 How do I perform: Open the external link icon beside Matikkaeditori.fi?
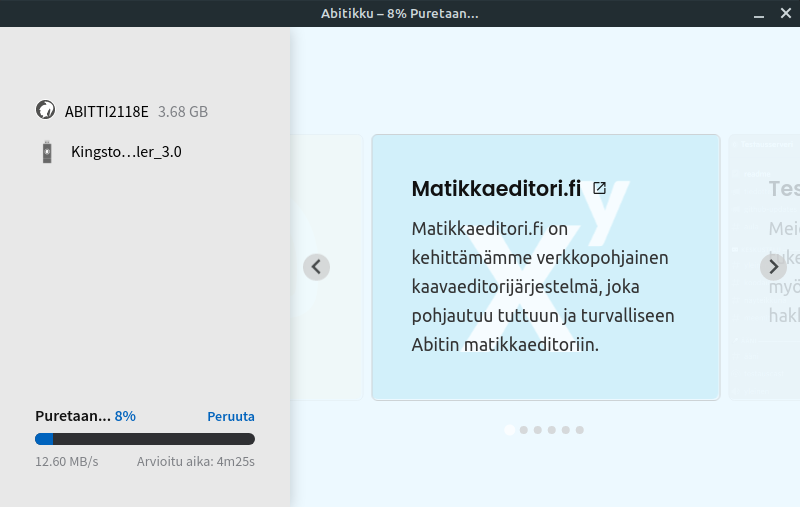(599, 188)
